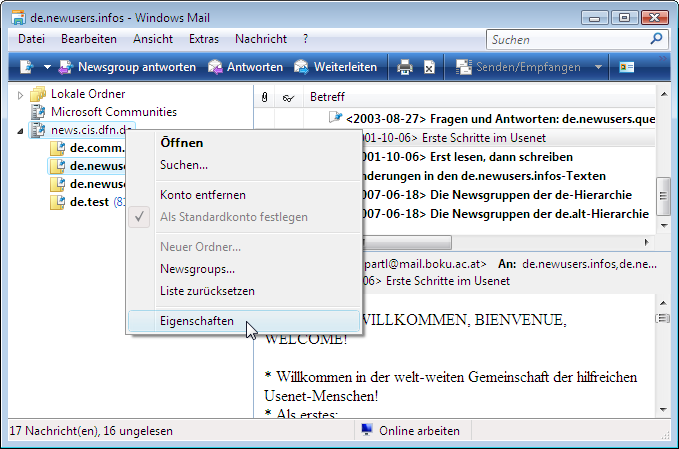Click the contacts card icon in toolbar
The height and width of the screenshot is (449, 679).
pyautogui.click(x=627, y=67)
